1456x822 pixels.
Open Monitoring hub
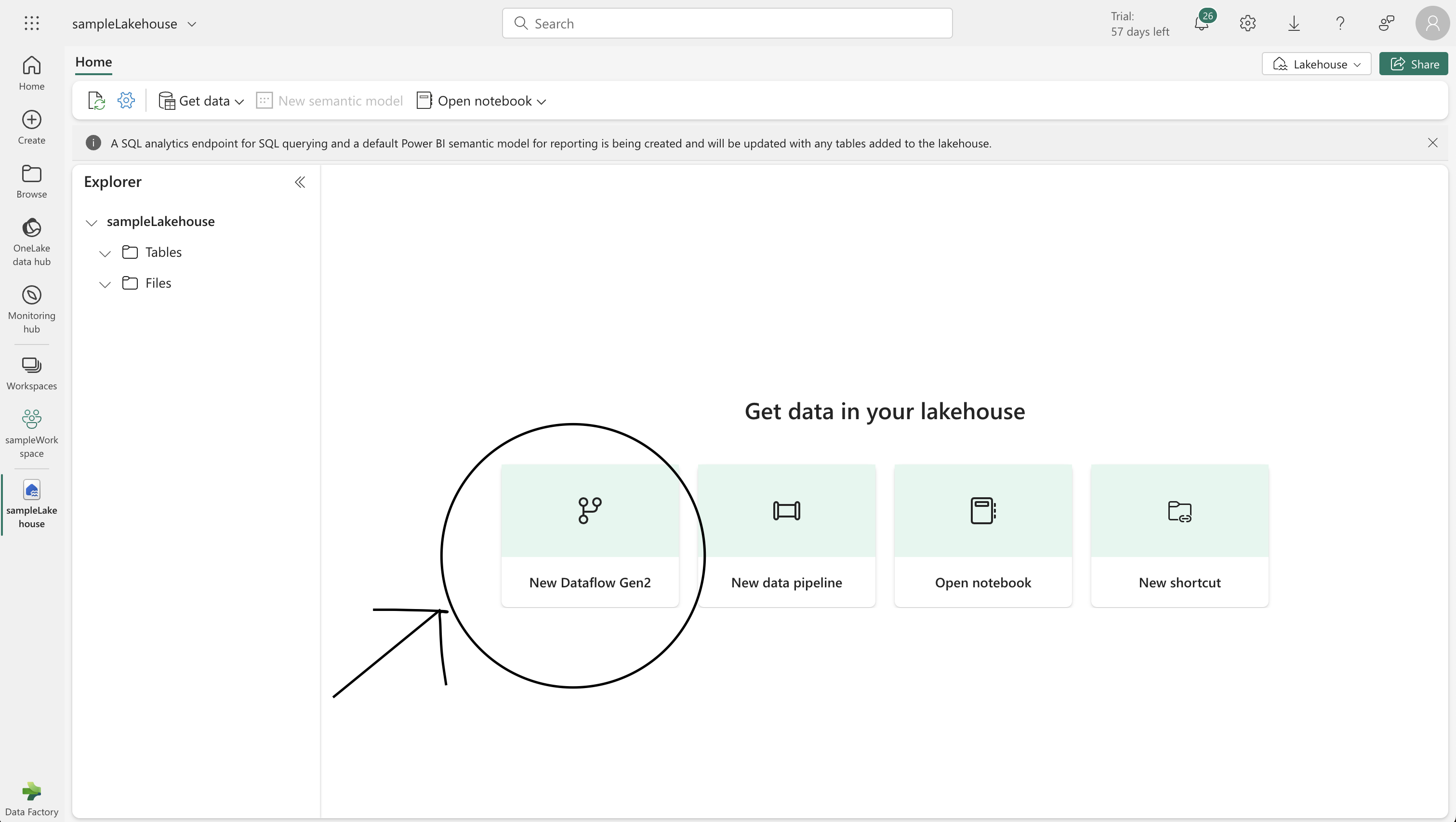tap(32, 309)
